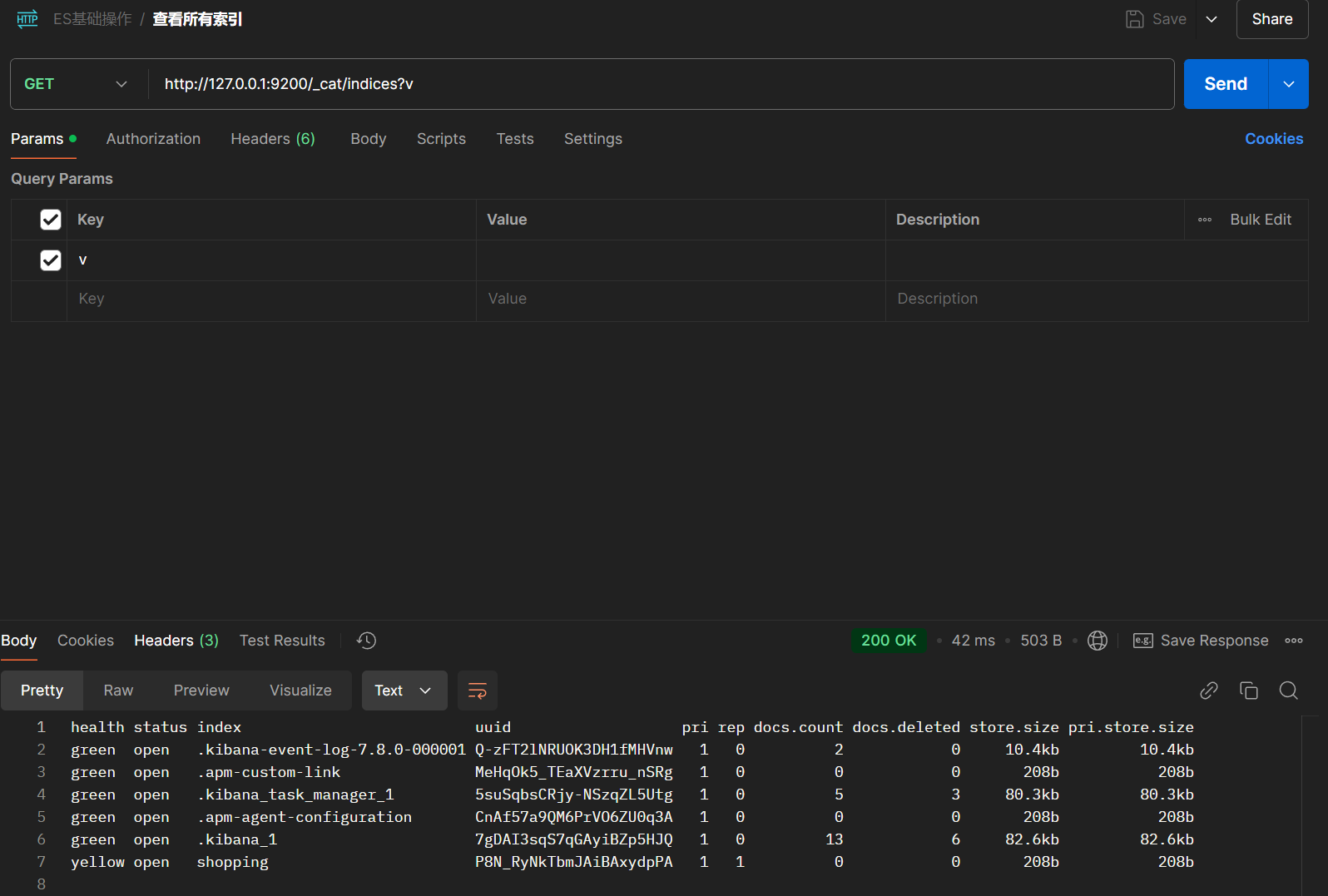The height and width of the screenshot is (896, 1328).
Task: Switch to the Visualize view
Action: 300,691
